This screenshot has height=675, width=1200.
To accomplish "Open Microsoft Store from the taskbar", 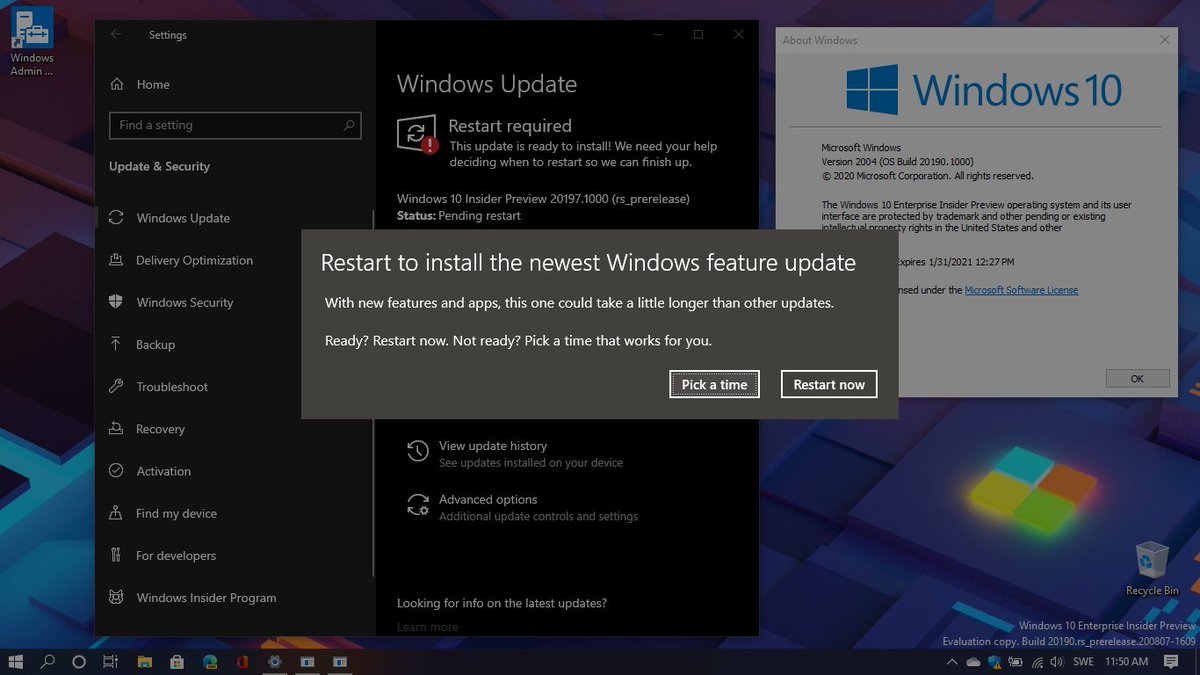I will pos(177,661).
